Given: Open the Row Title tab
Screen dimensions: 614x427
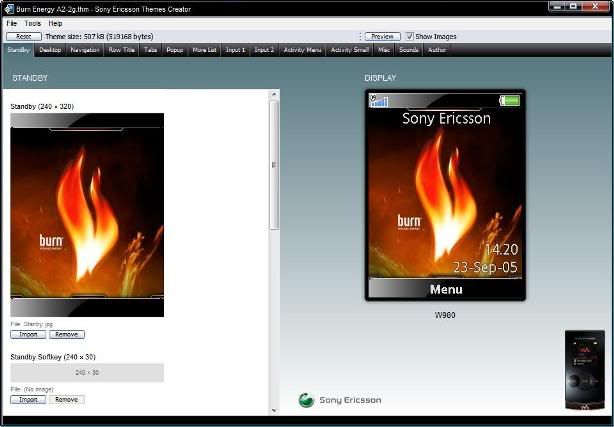Looking at the screenshot, I should point(121,50).
